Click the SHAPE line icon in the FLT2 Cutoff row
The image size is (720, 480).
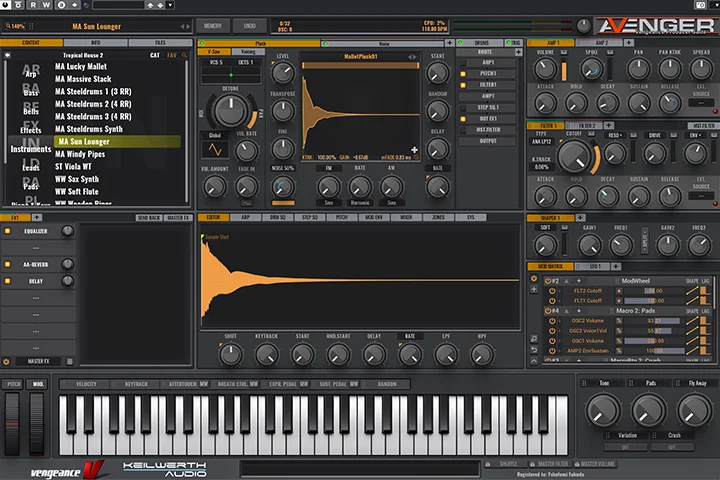click(x=692, y=291)
